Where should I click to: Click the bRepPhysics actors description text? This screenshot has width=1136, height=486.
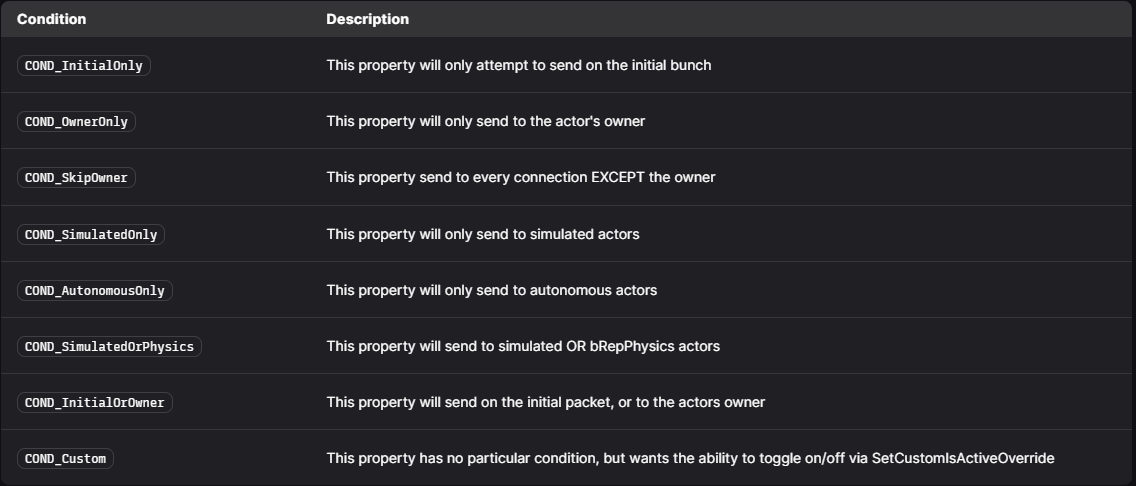523,346
